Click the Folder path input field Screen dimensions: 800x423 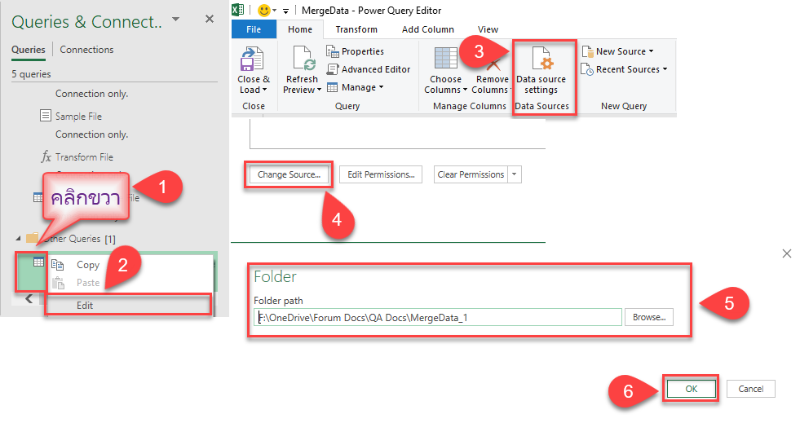(x=438, y=317)
